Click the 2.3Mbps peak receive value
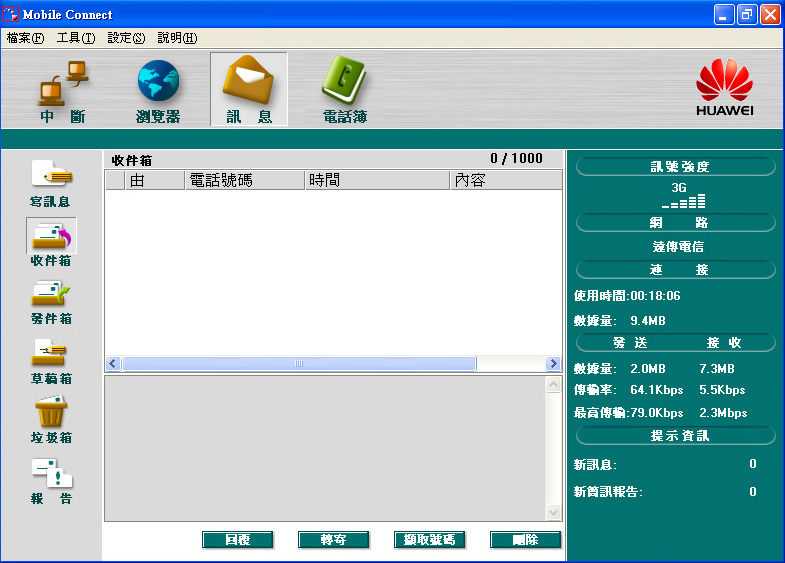 click(x=723, y=413)
